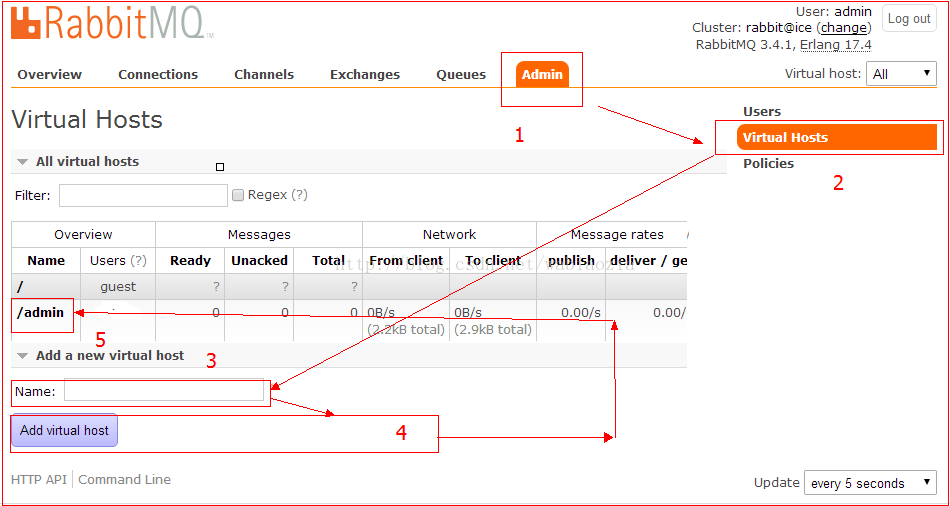The image size is (950, 506).
Task: Click the RabbitMQ logo
Action: [113, 23]
